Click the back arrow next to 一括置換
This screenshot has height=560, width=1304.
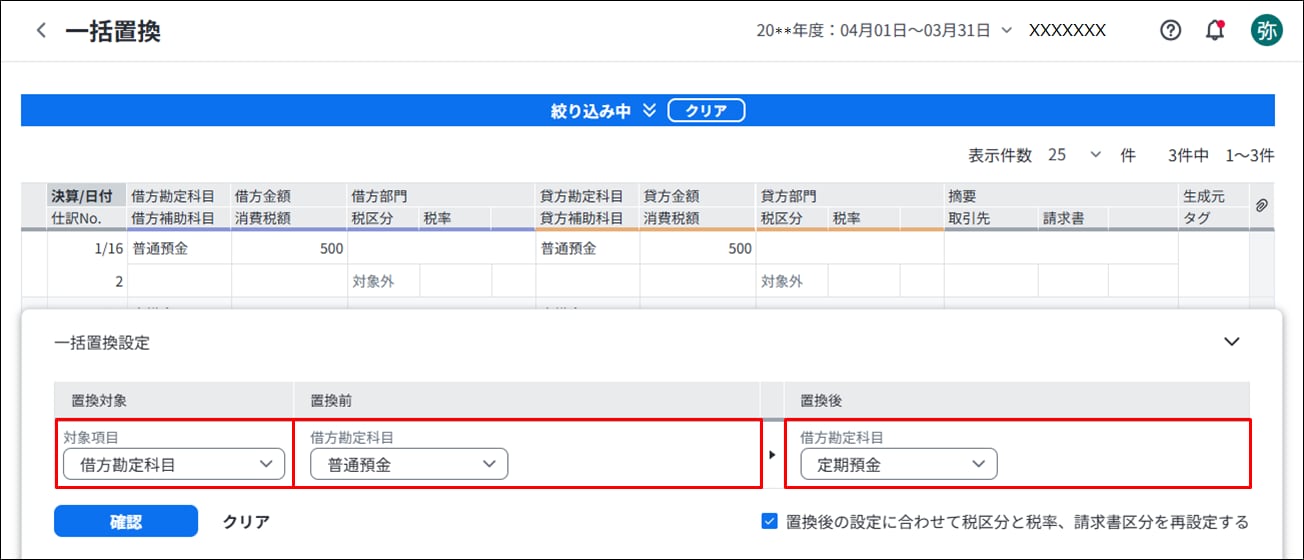41,31
